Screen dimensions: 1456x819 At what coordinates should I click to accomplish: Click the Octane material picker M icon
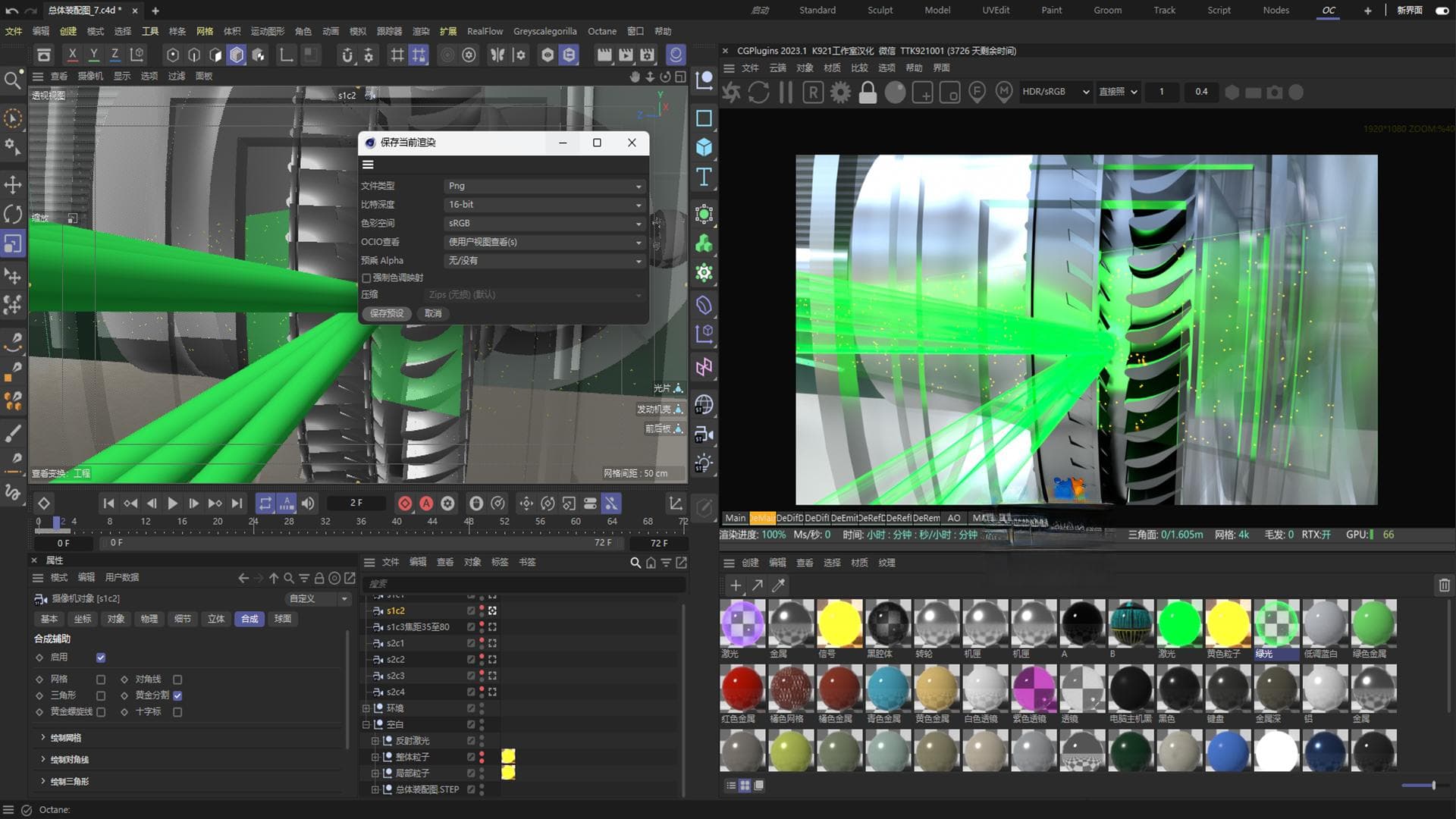pyautogui.click(x=1004, y=92)
